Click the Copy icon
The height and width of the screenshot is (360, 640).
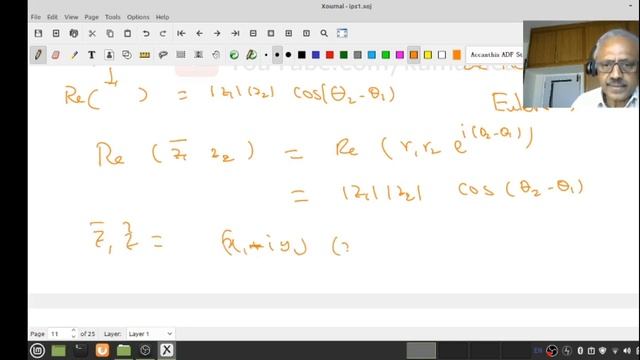[110, 33]
